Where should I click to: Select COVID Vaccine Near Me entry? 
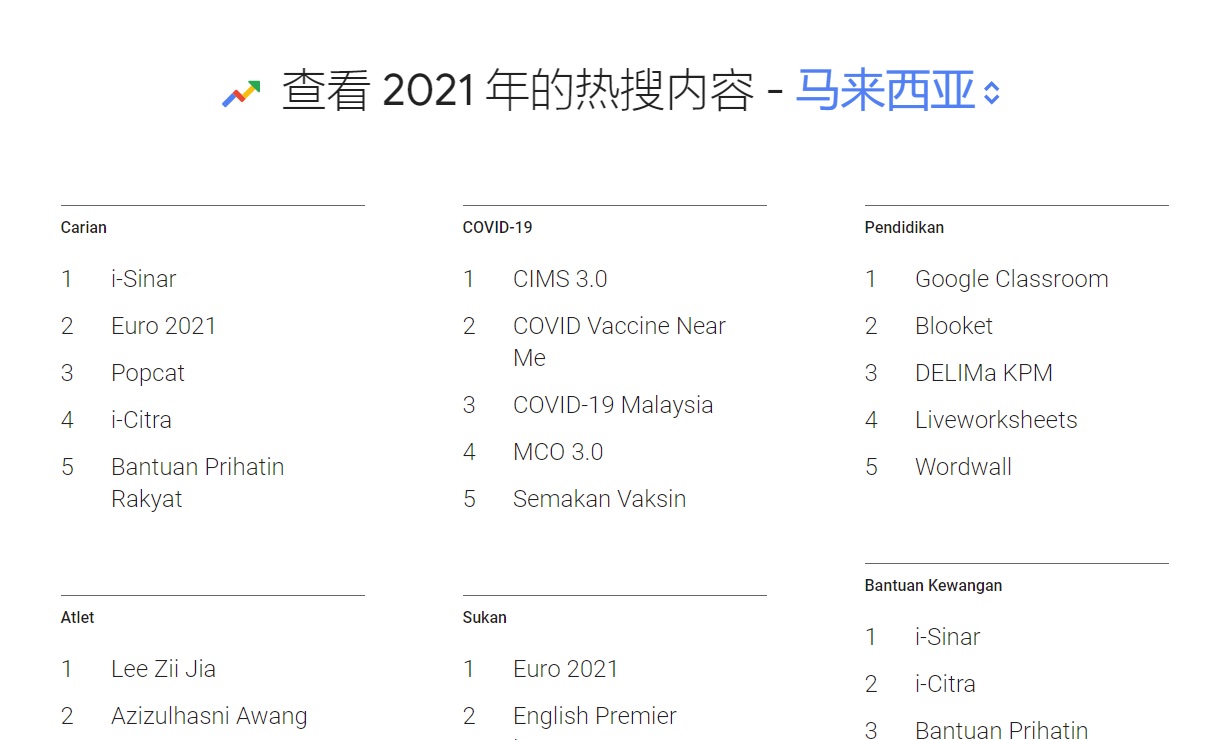(620, 325)
